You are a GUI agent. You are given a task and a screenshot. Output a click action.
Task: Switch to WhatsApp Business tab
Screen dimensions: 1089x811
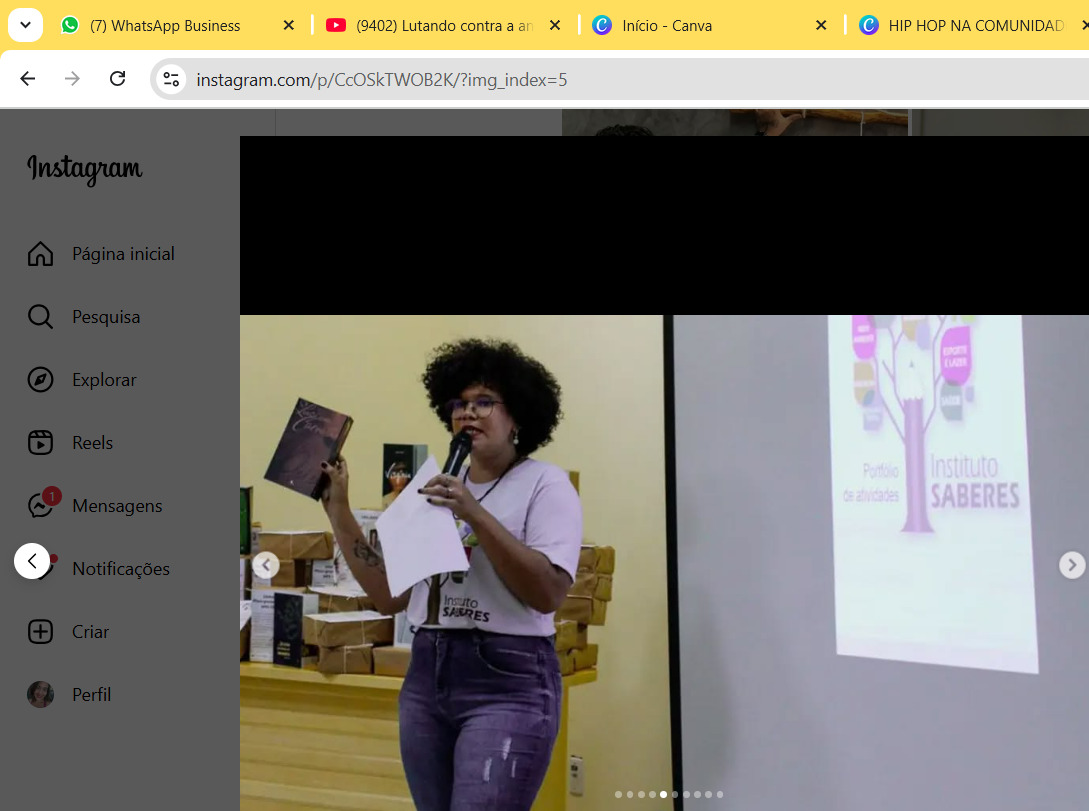tap(165, 26)
